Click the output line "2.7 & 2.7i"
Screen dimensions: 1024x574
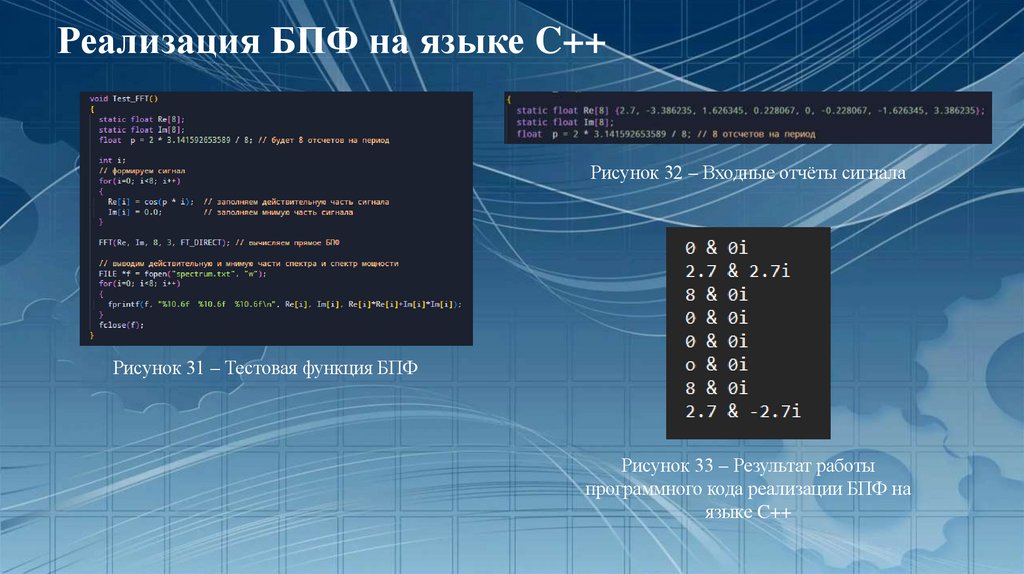737,271
